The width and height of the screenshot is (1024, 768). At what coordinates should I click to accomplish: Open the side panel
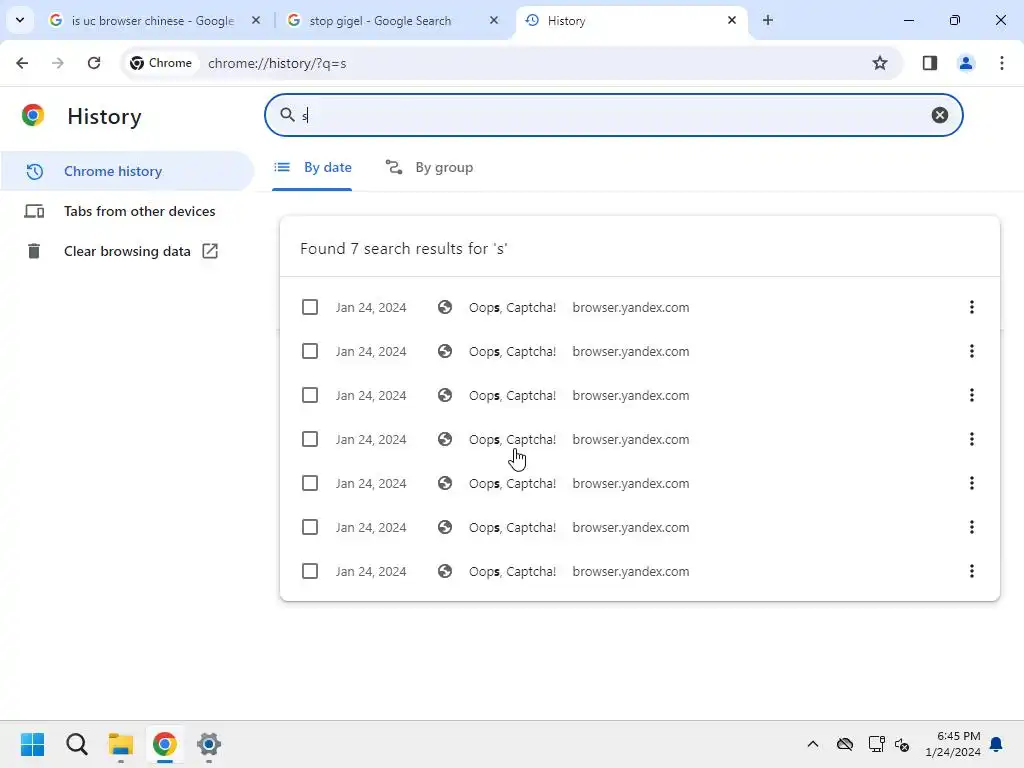tap(929, 63)
